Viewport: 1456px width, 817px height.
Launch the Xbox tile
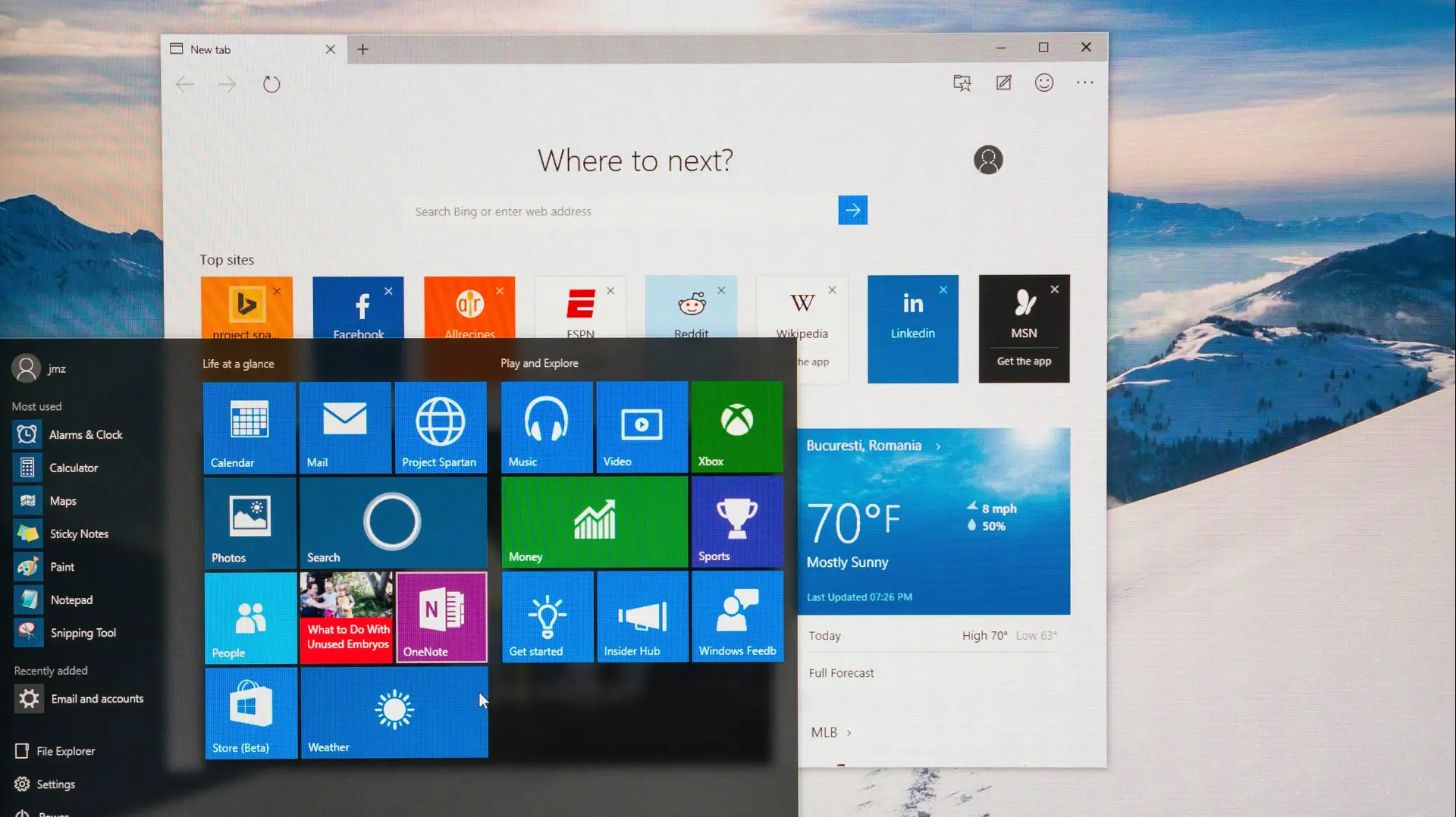pyautogui.click(x=737, y=427)
